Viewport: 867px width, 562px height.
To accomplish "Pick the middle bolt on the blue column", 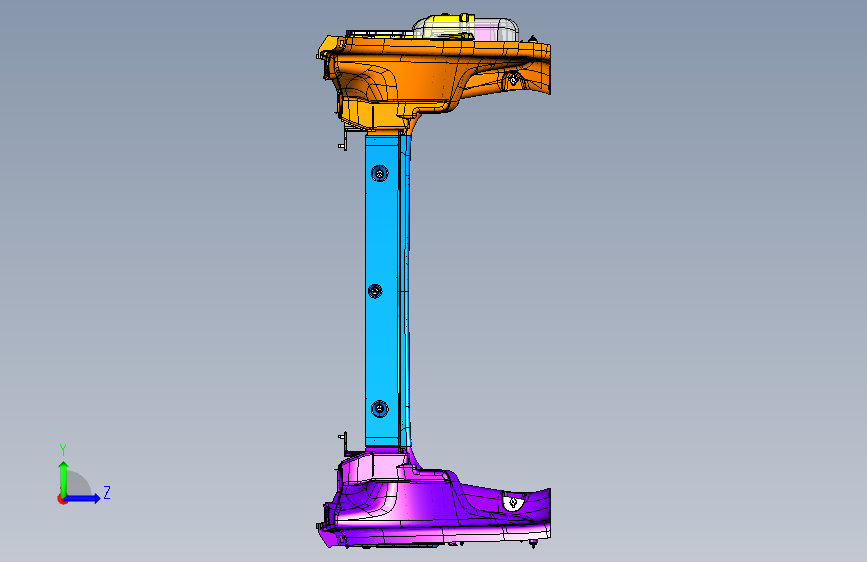I will point(375,291).
